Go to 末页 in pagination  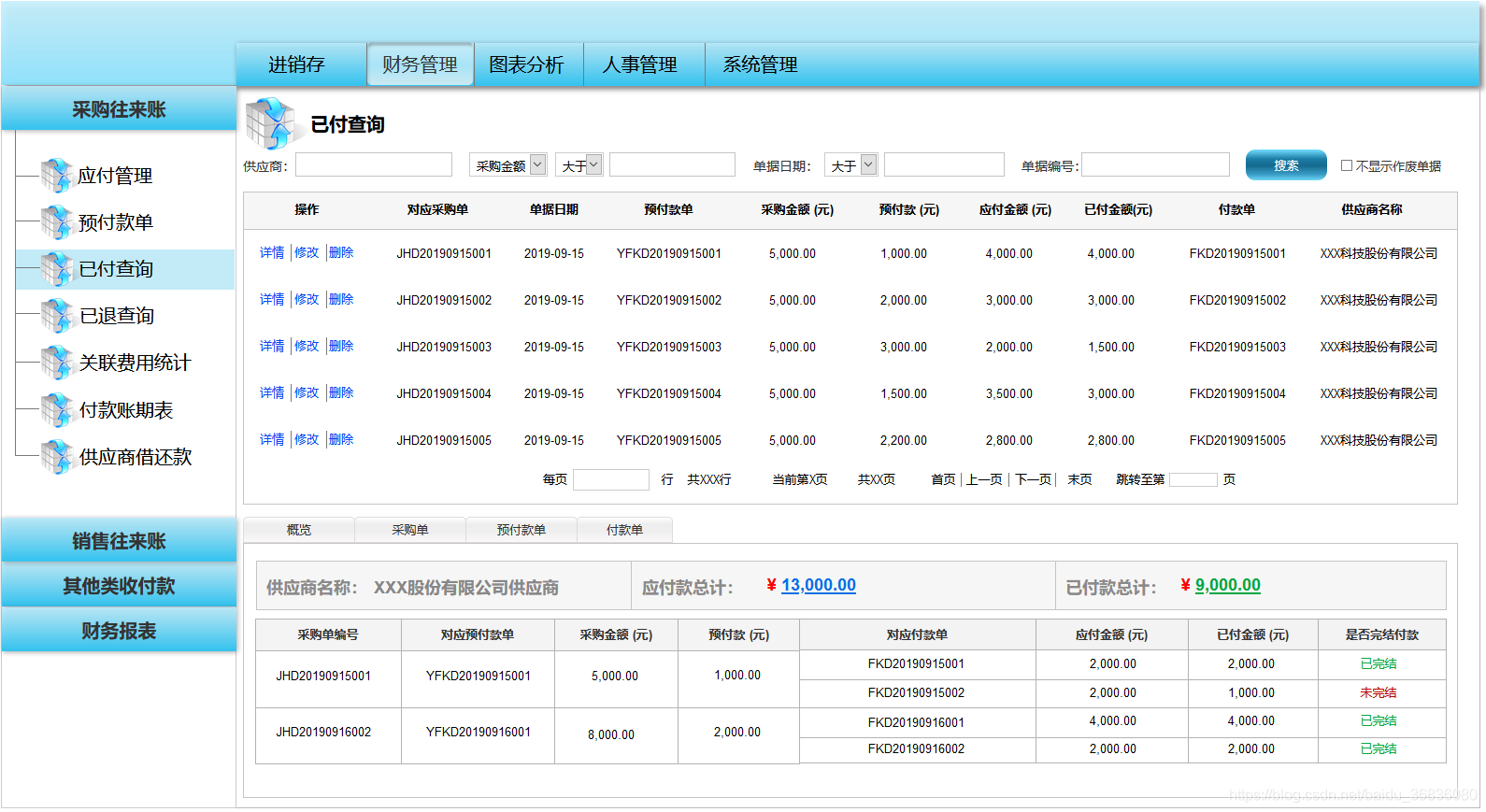[x=1079, y=479]
